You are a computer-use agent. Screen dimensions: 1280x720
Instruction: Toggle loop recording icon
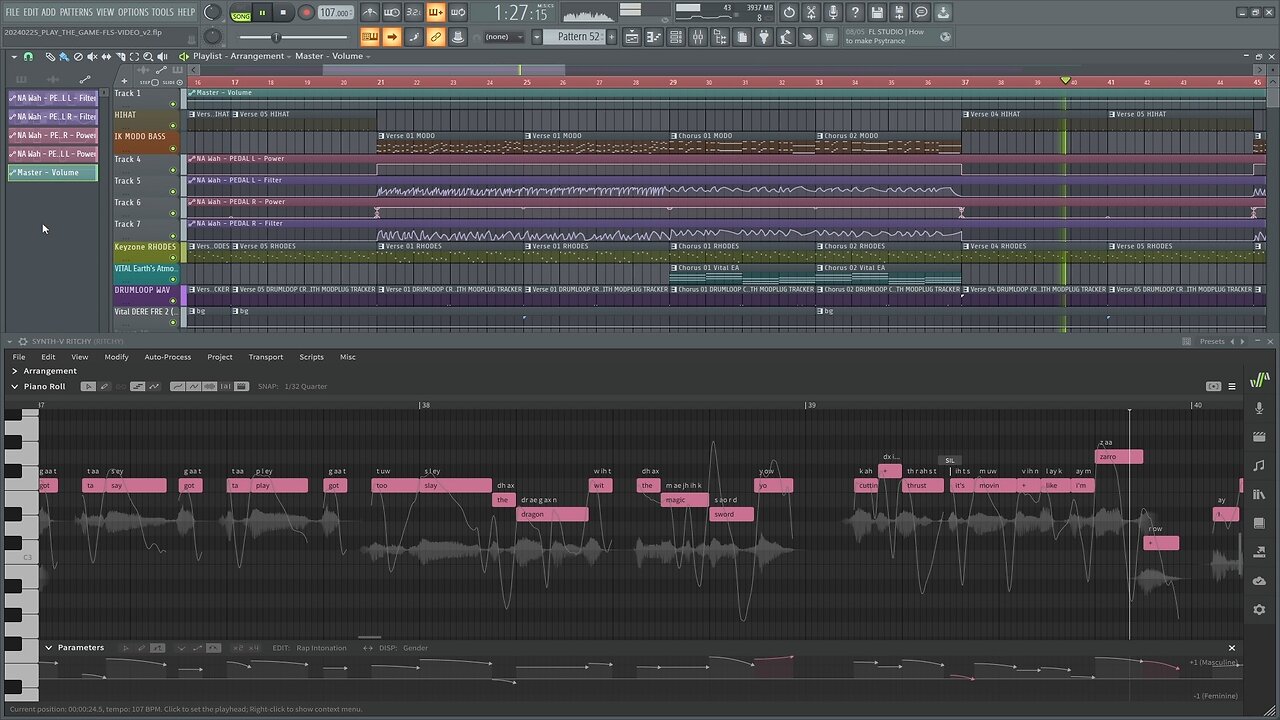[458, 13]
